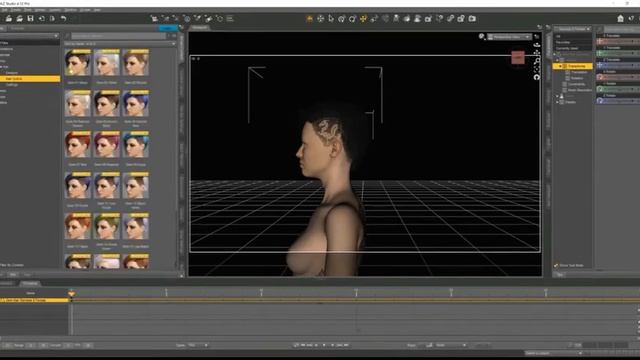
Task: Apply the first dark brown hair thumbnail
Action: [x=78, y=62]
